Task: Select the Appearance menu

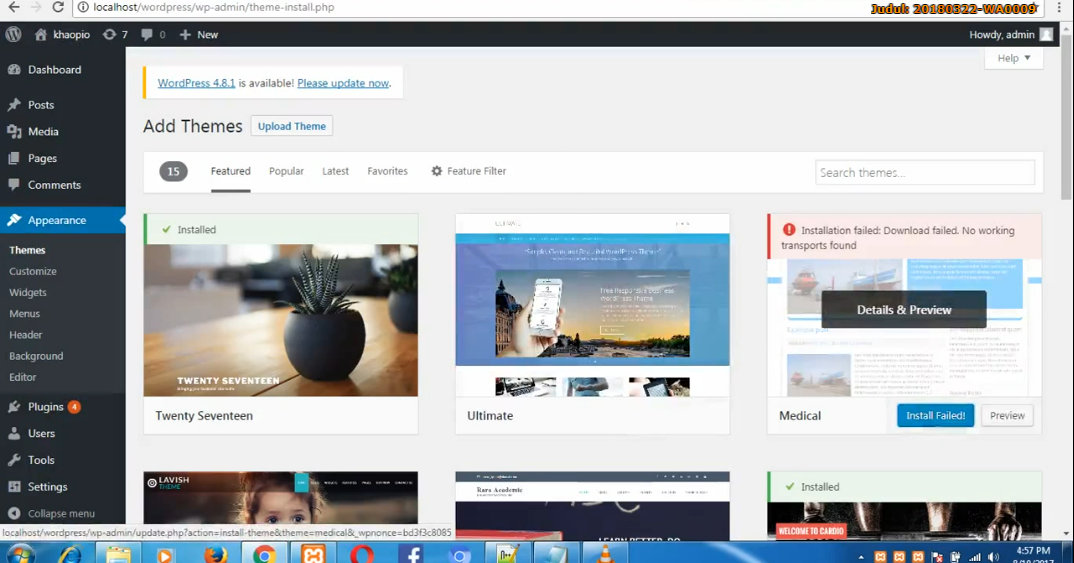Action: (x=62, y=220)
